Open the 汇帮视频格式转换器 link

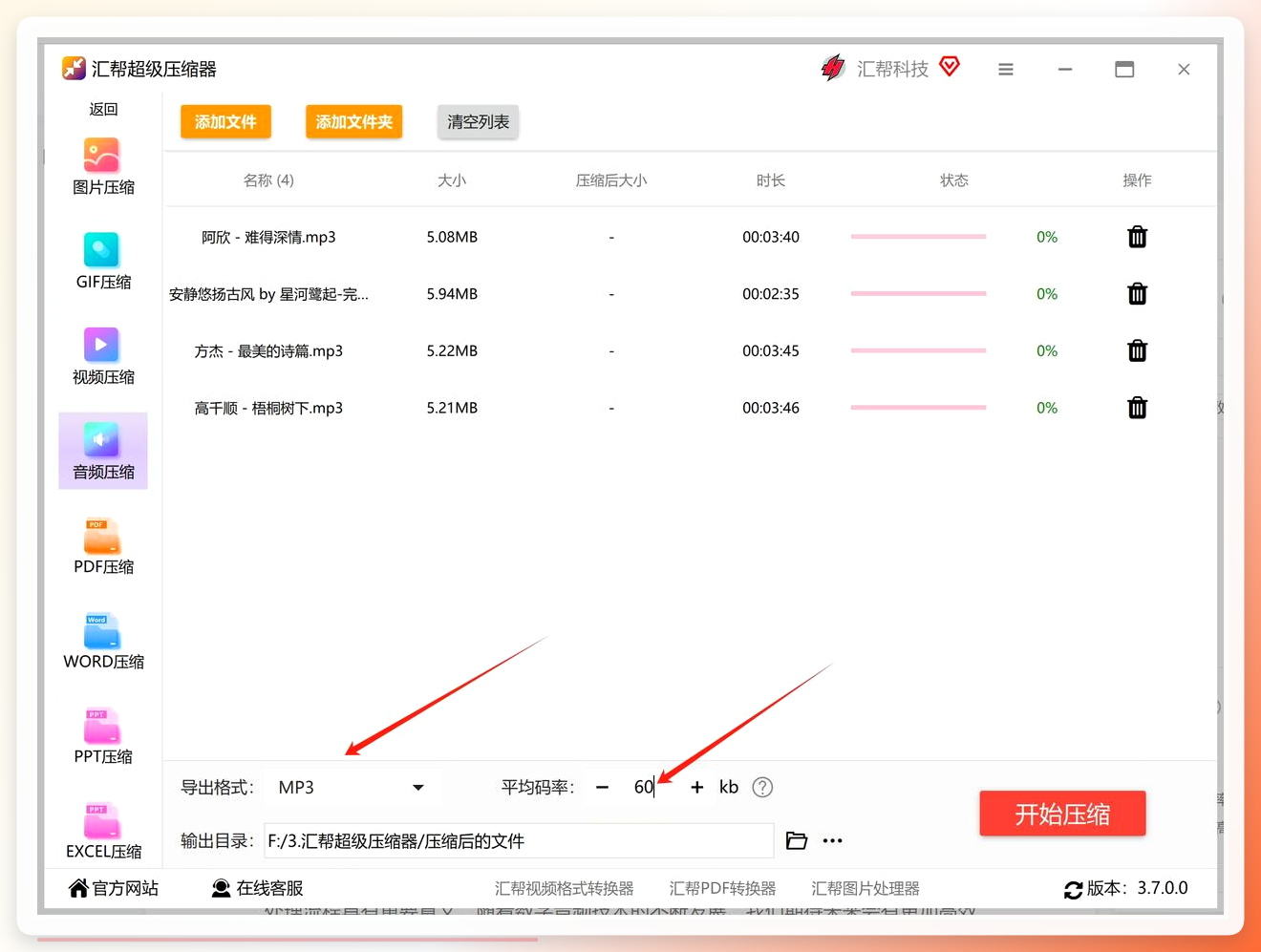point(565,889)
